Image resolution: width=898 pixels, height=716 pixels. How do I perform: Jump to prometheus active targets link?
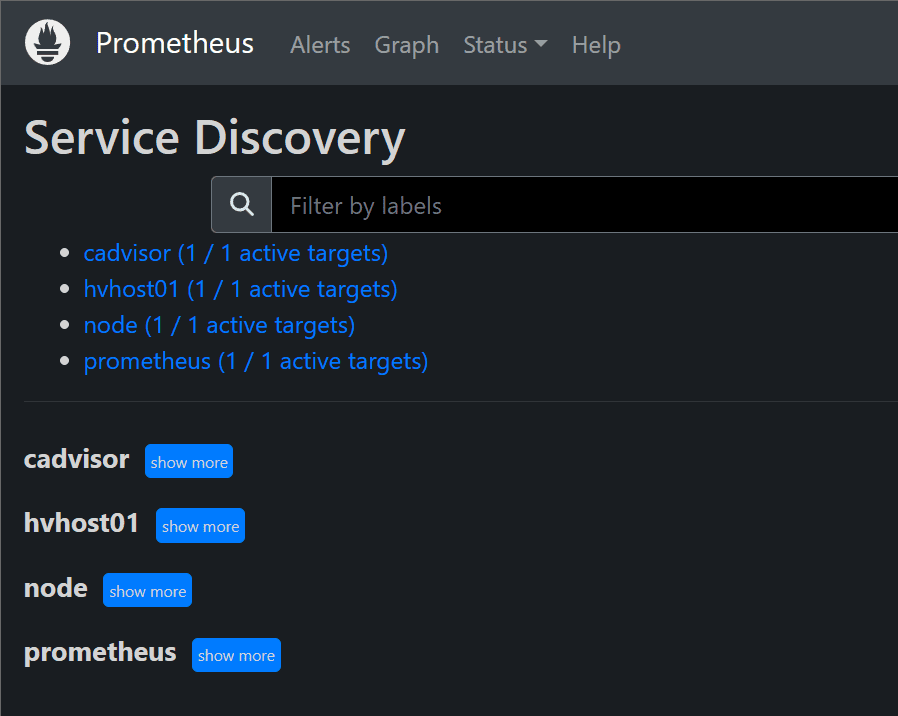click(x=256, y=361)
